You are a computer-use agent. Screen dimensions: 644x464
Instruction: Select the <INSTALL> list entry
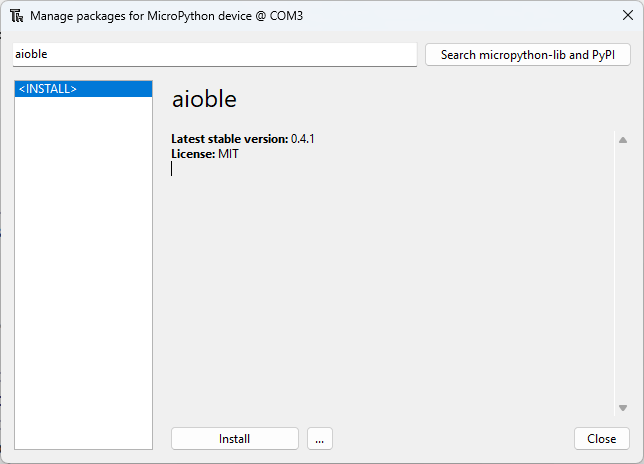pos(83,89)
